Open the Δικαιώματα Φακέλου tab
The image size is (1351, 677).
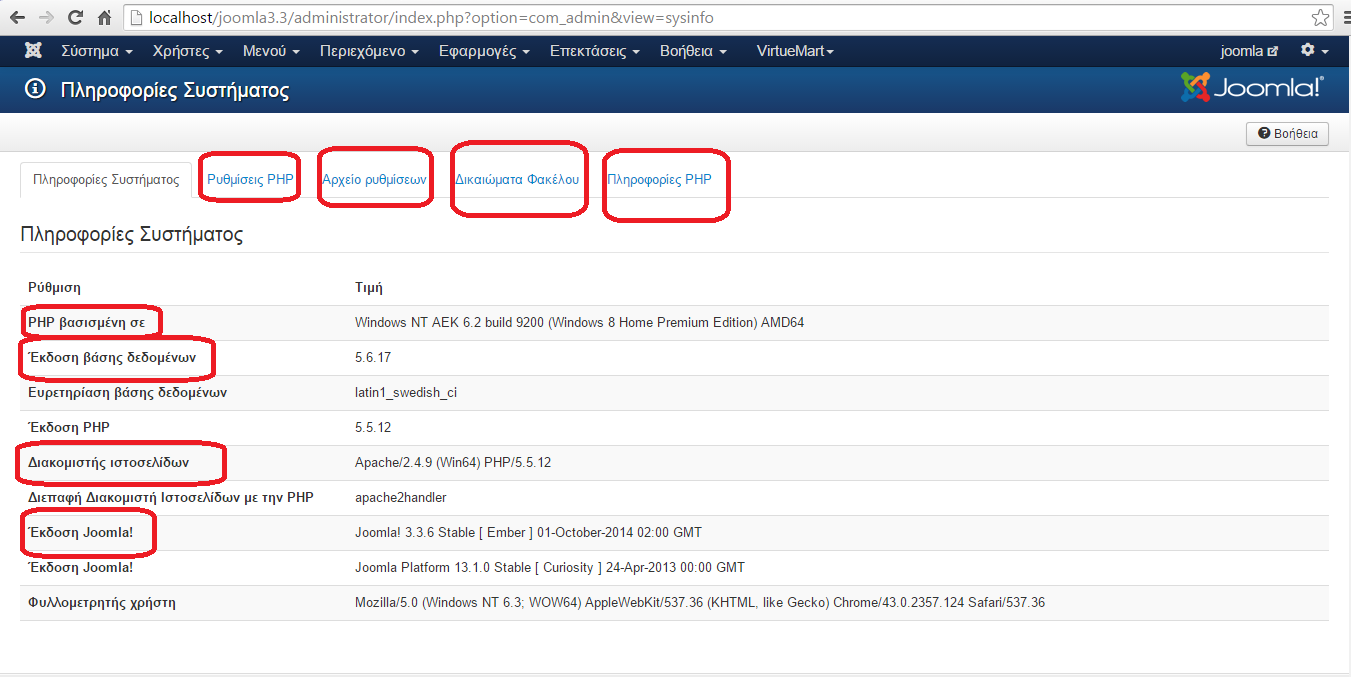[517, 180]
